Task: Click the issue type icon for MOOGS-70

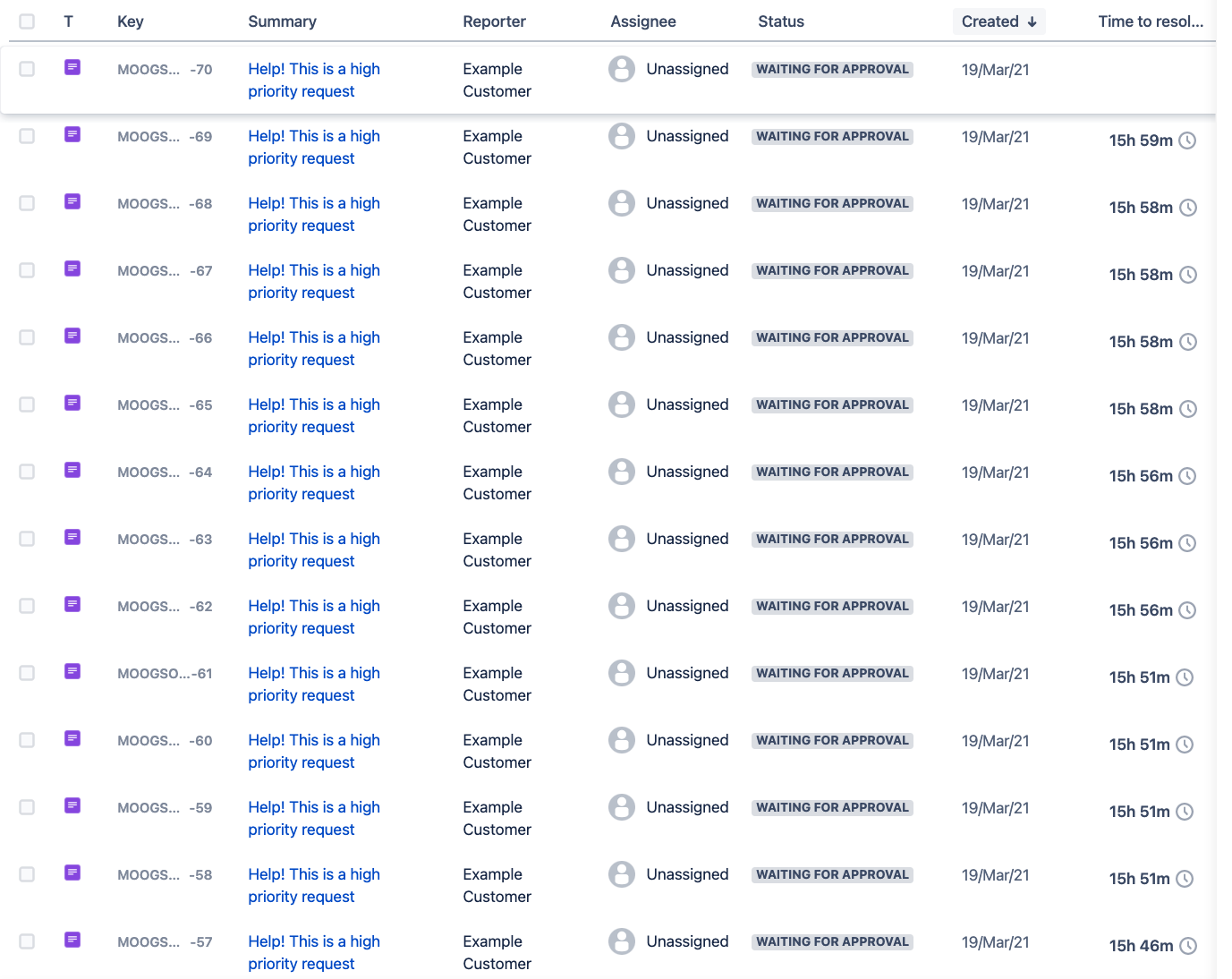Action: pos(72,67)
